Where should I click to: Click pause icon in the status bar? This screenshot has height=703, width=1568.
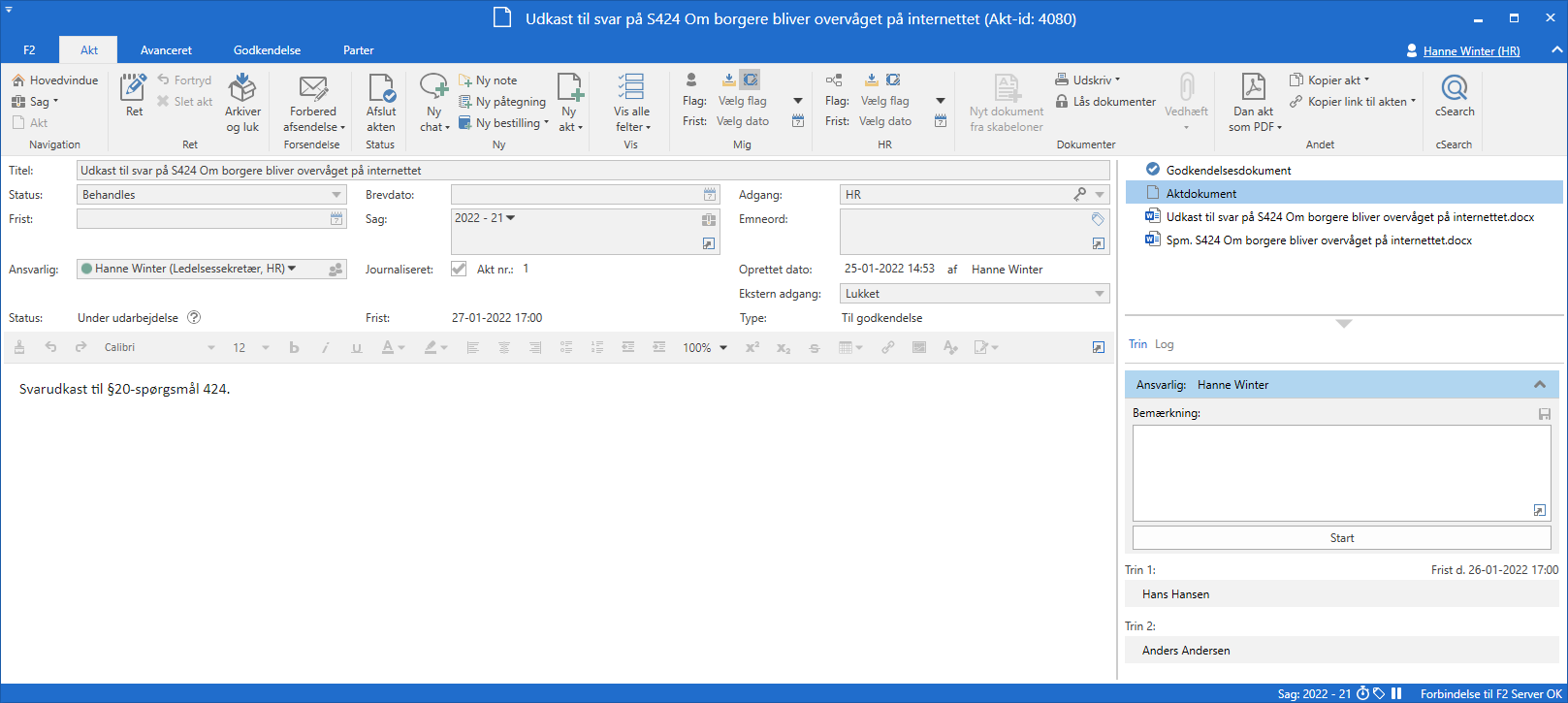click(x=1396, y=693)
